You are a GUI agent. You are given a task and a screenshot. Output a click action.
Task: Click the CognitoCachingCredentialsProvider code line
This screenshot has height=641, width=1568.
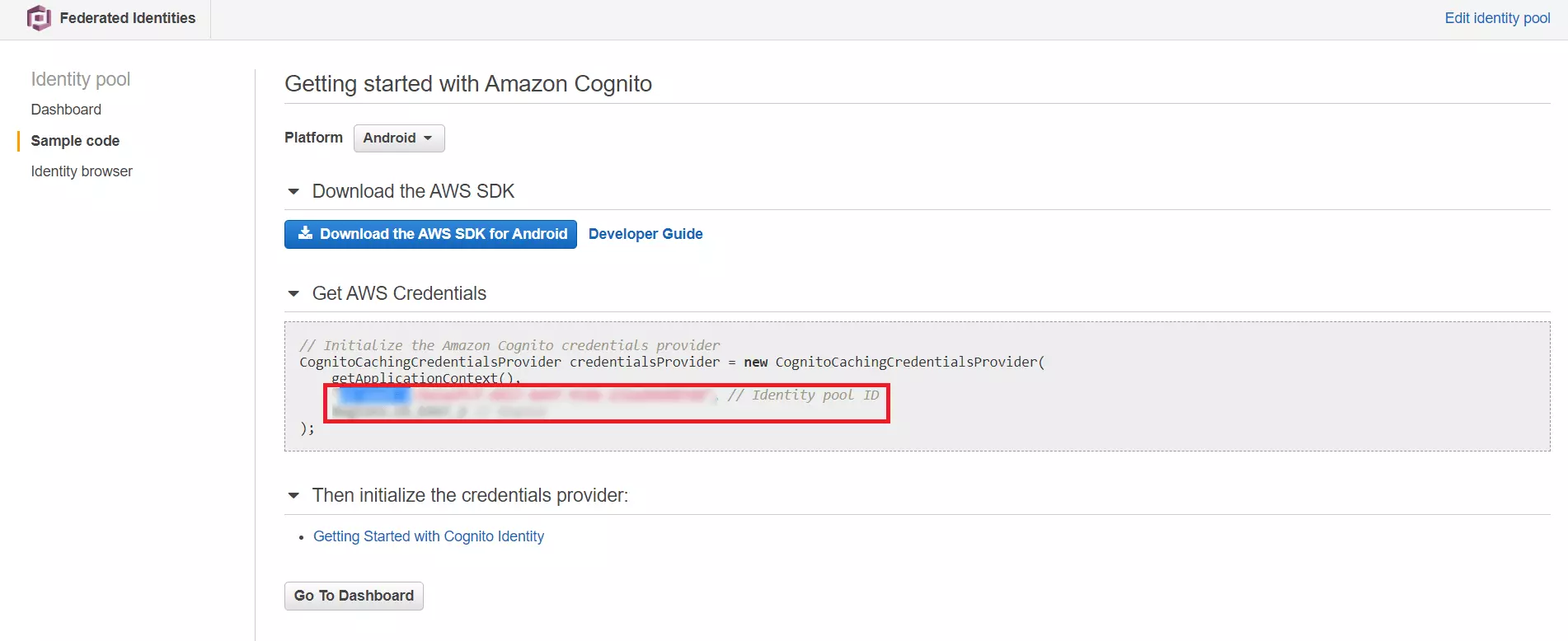672,362
